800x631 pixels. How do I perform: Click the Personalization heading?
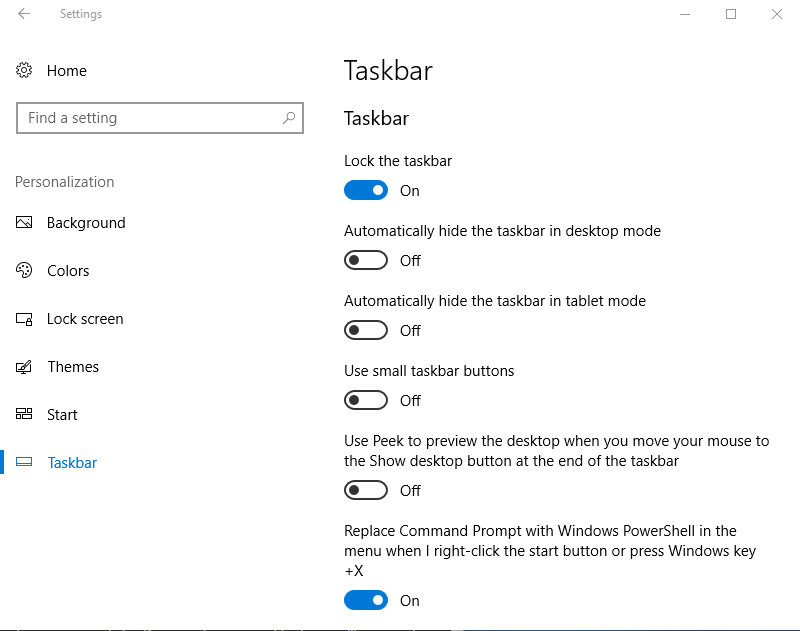tap(64, 182)
